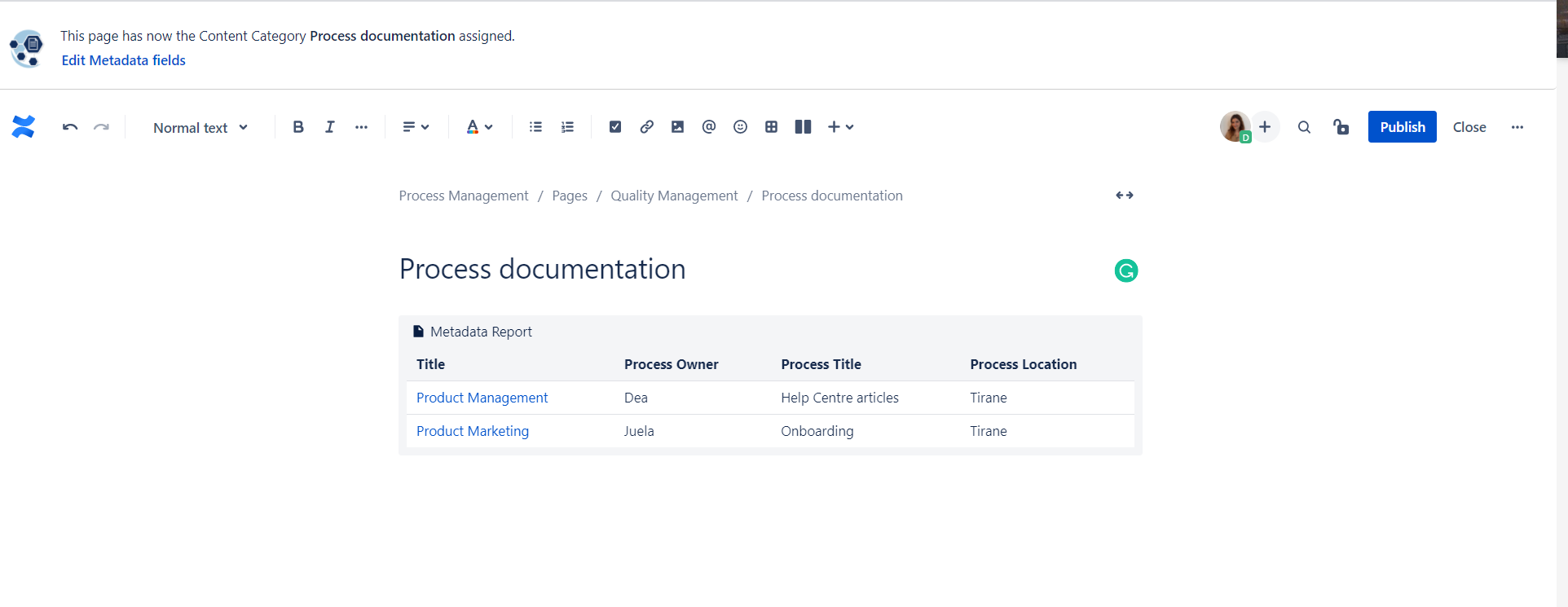Click the Process Title column header

click(x=821, y=364)
